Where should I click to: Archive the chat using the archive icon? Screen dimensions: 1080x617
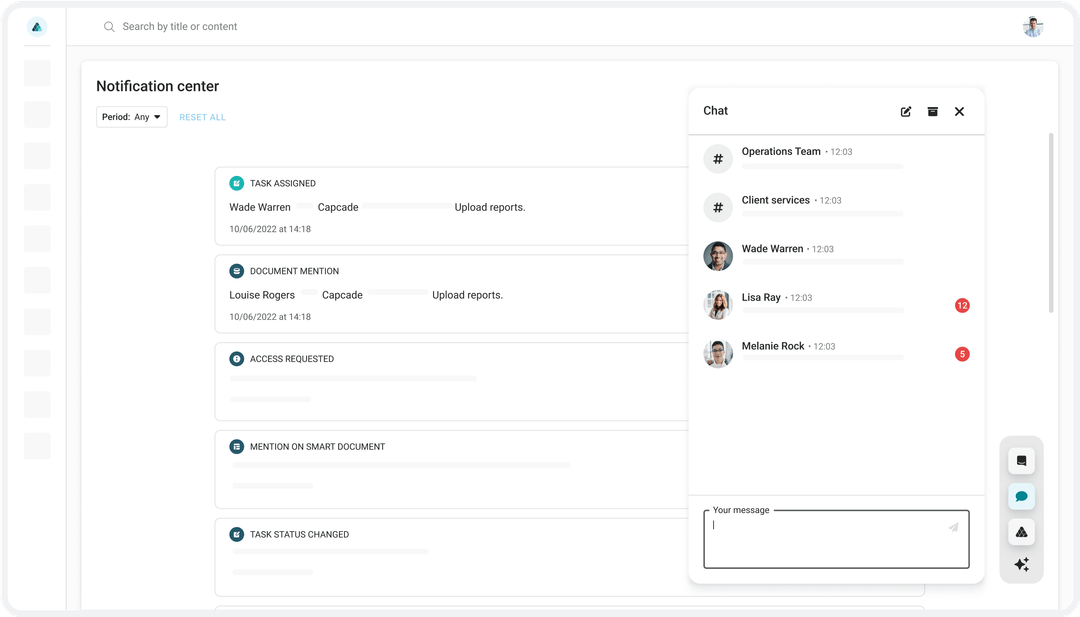point(932,111)
